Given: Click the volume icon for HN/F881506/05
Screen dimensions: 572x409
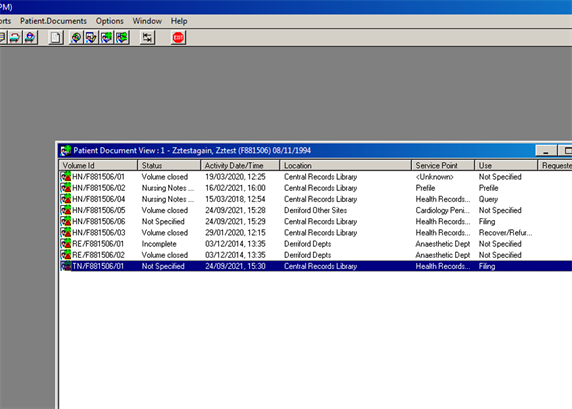Looking at the screenshot, I should pos(66,210).
